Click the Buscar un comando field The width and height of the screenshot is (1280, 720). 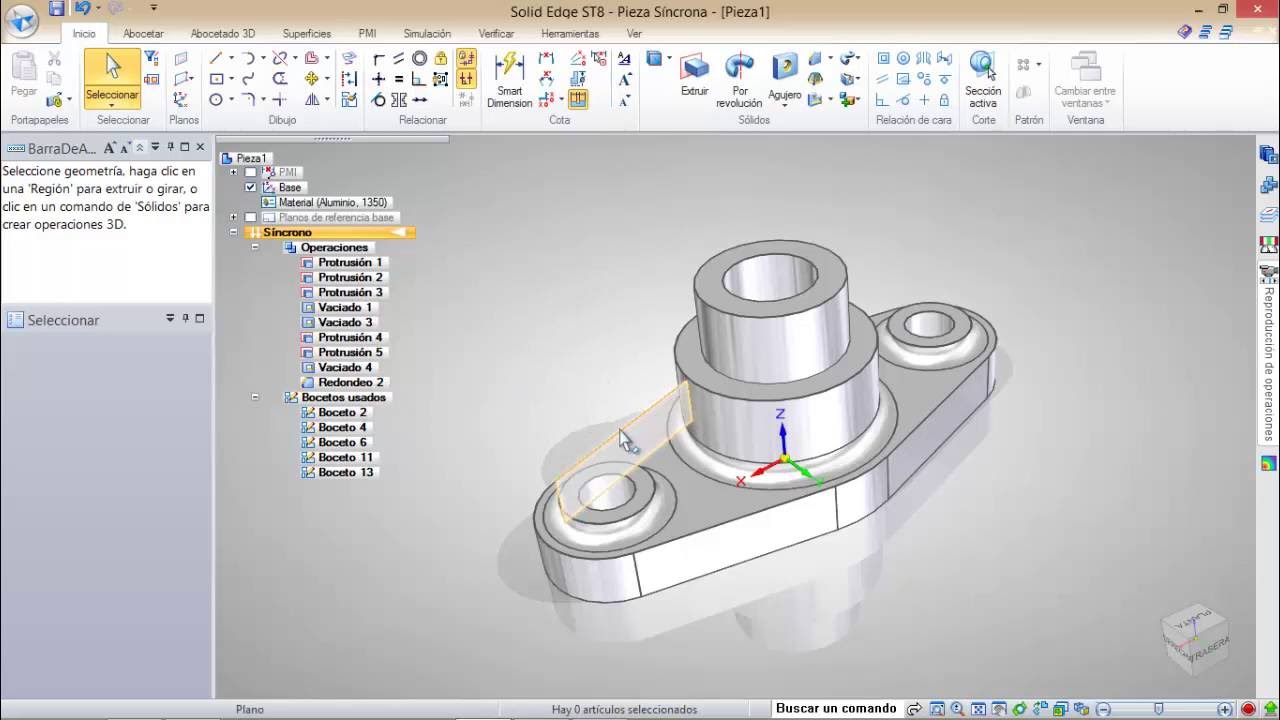[836, 709]
